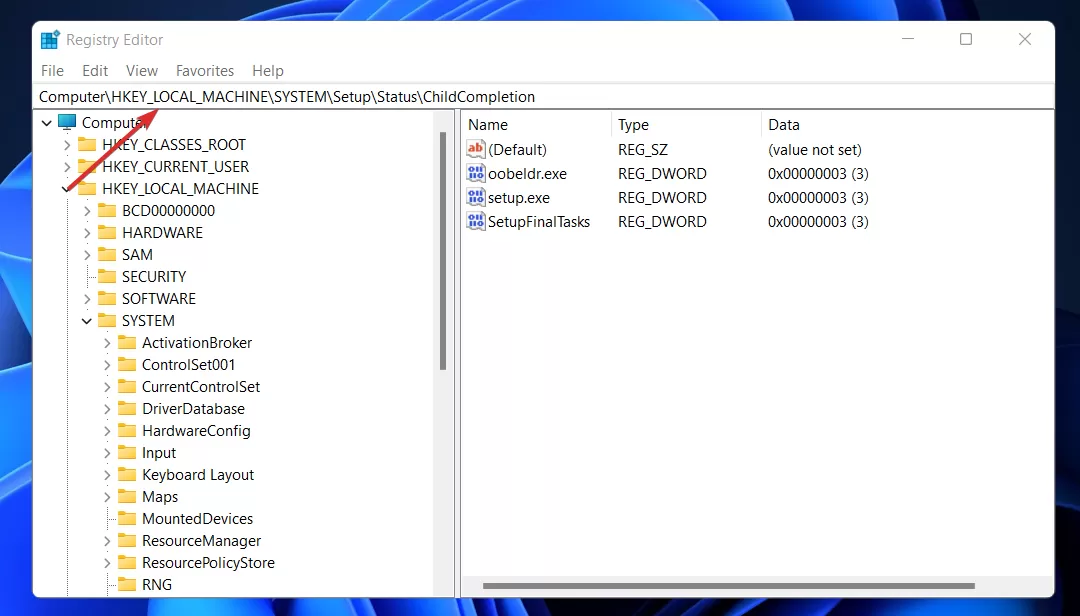
Task: Click the RNG key folder icon
Action: pos(127,584)
